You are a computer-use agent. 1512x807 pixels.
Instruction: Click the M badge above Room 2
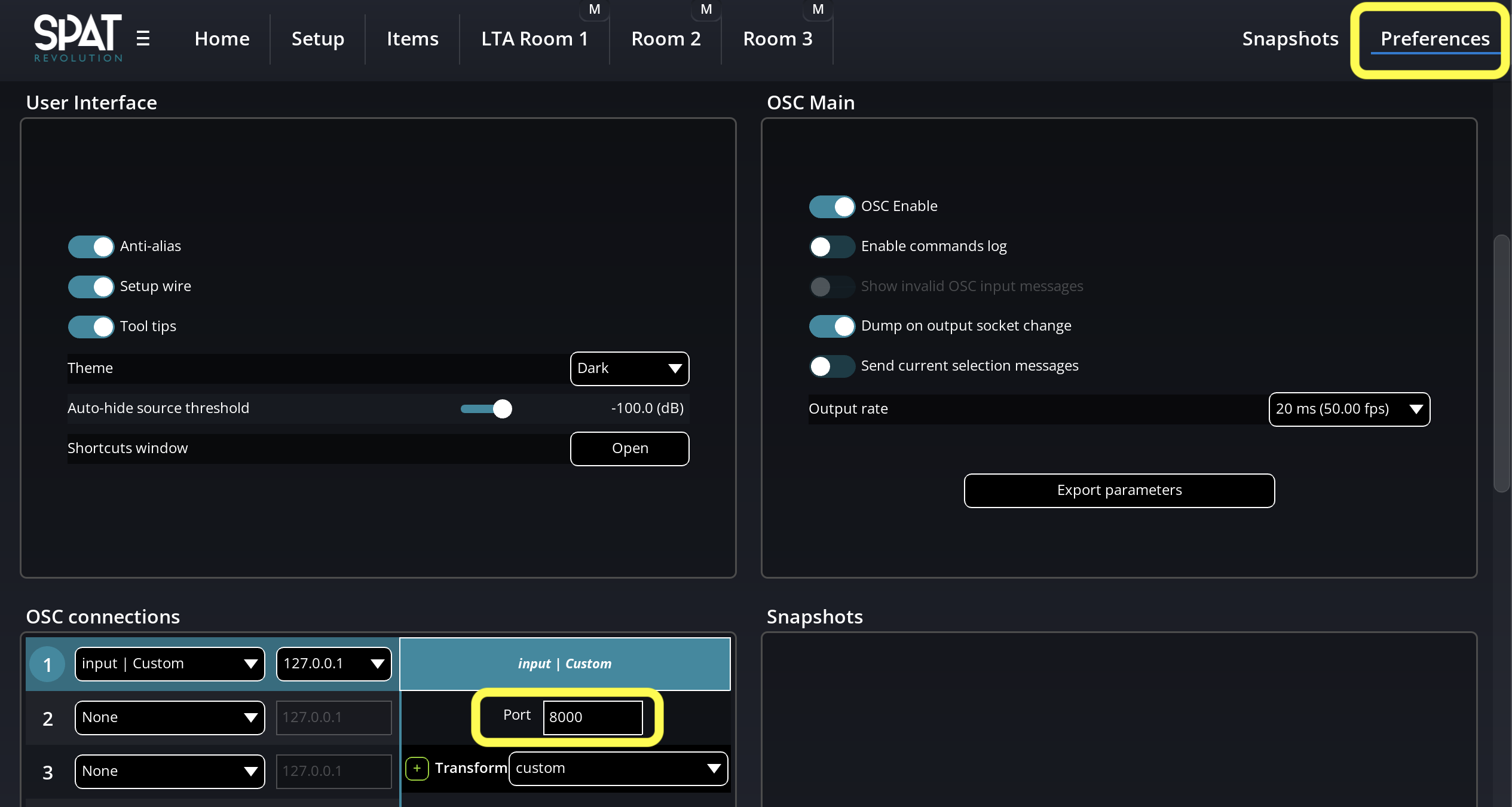pyautogui.click(x=706, y=10)
